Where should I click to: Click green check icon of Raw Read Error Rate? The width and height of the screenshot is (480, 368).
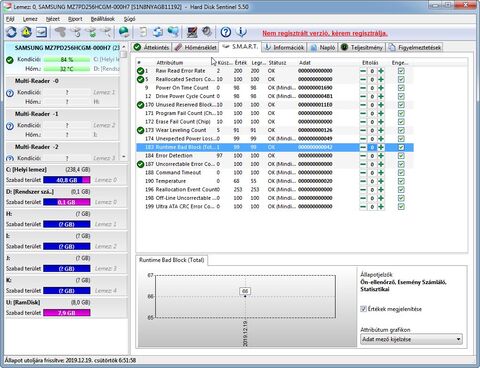pyautogui.click(x=140, y=71)
